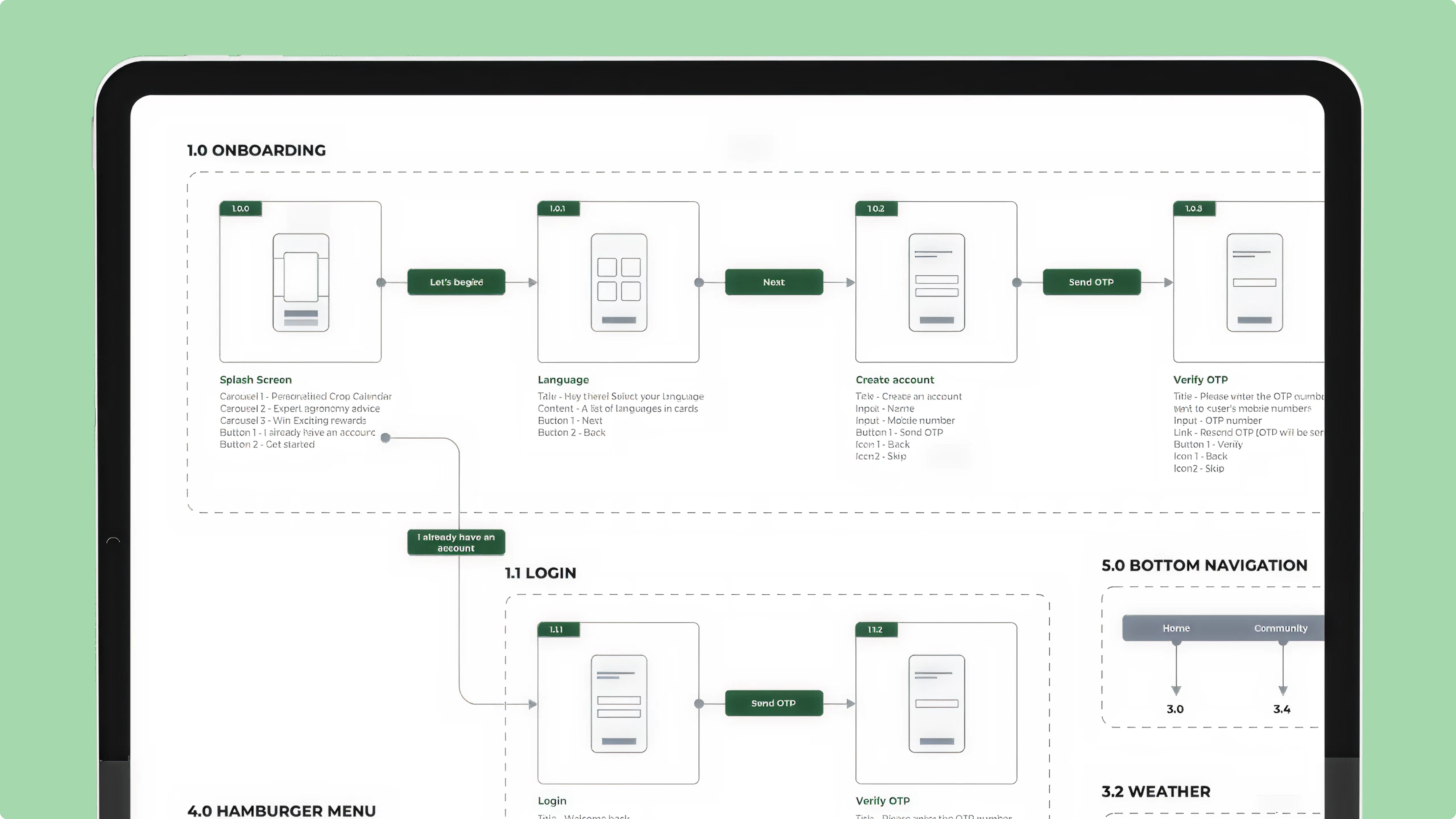Click the Language grid wireframe icon
Screen dimensions: 1456x819
coord(619,282)
